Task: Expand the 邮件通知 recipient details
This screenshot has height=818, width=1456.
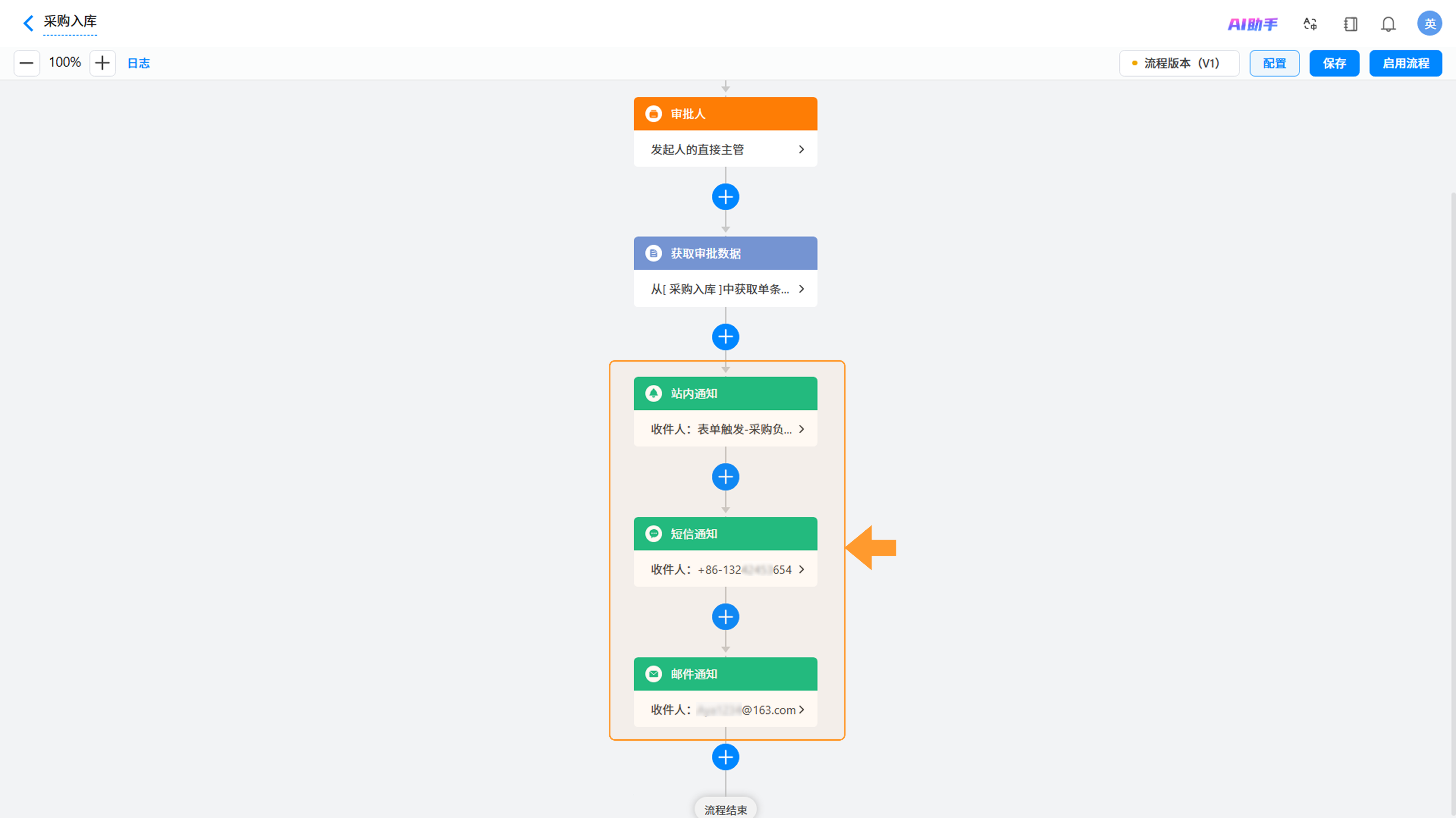Action: point(726,710)
